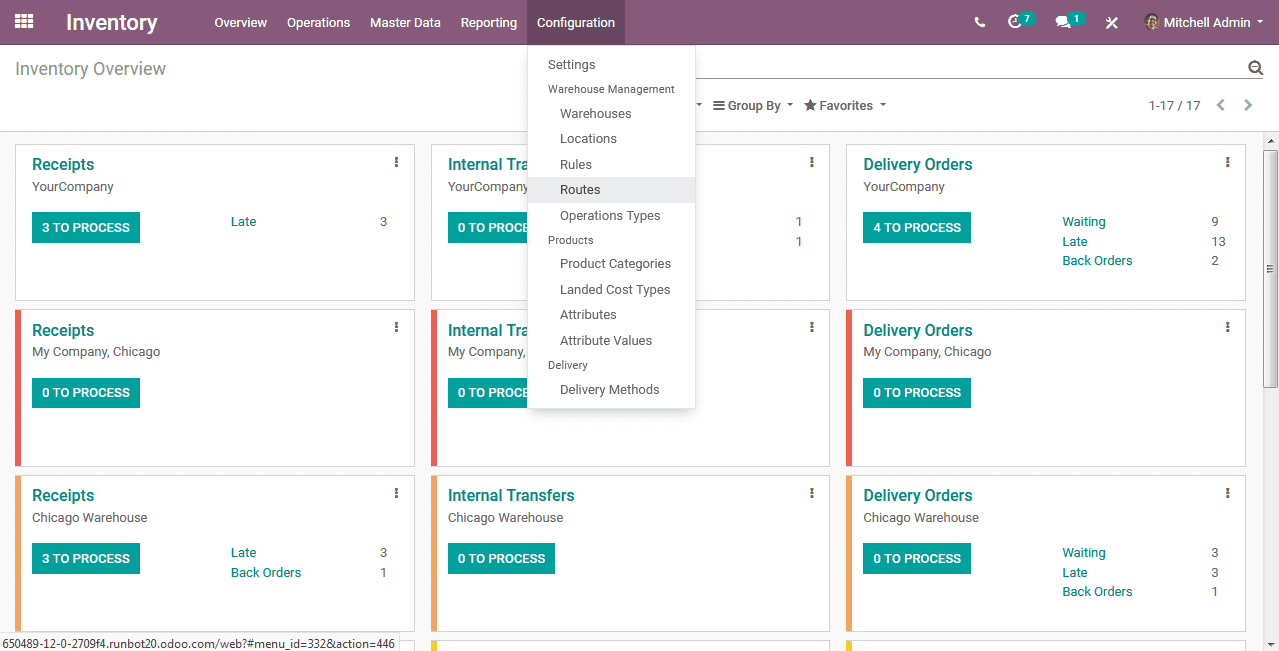This screenshot has height=651, width=1279.
Task: Click 0 TO PROCESS on My Company, Chicago Receipts
Action: (86, 393)
